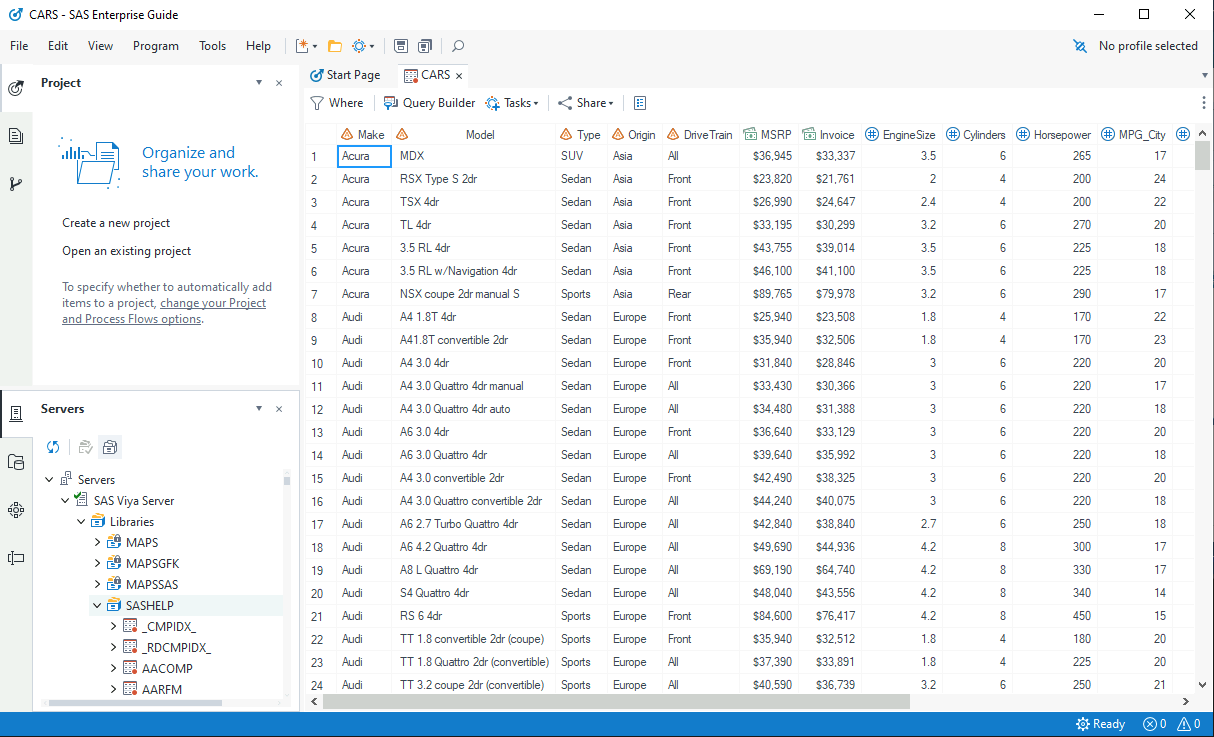
Task: Open the Share dropdown menu
Action: click(586, 103)
